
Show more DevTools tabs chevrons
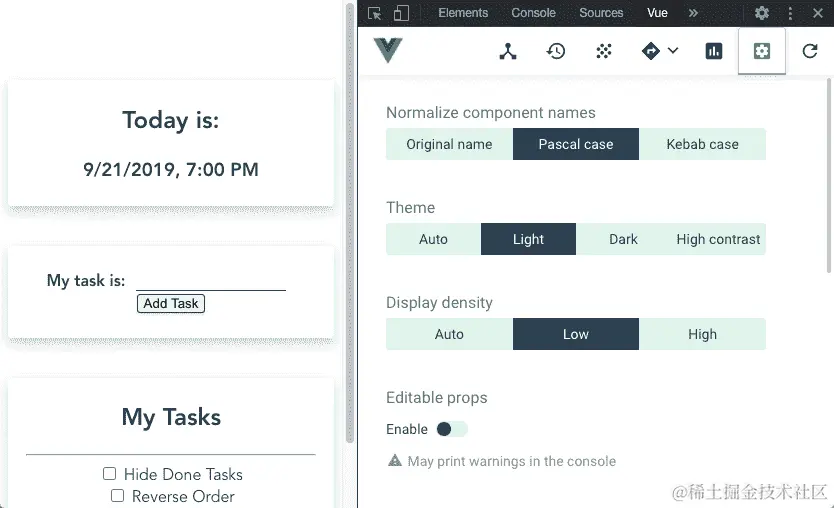coord(693,13)
